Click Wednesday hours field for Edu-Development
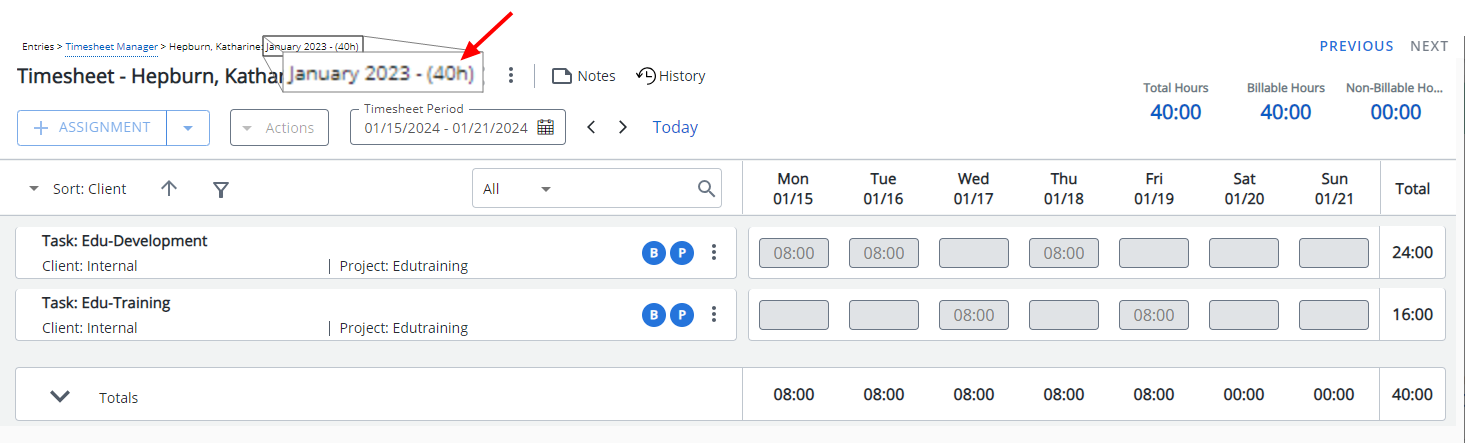The image size is (1465, 443). [973, 253]
